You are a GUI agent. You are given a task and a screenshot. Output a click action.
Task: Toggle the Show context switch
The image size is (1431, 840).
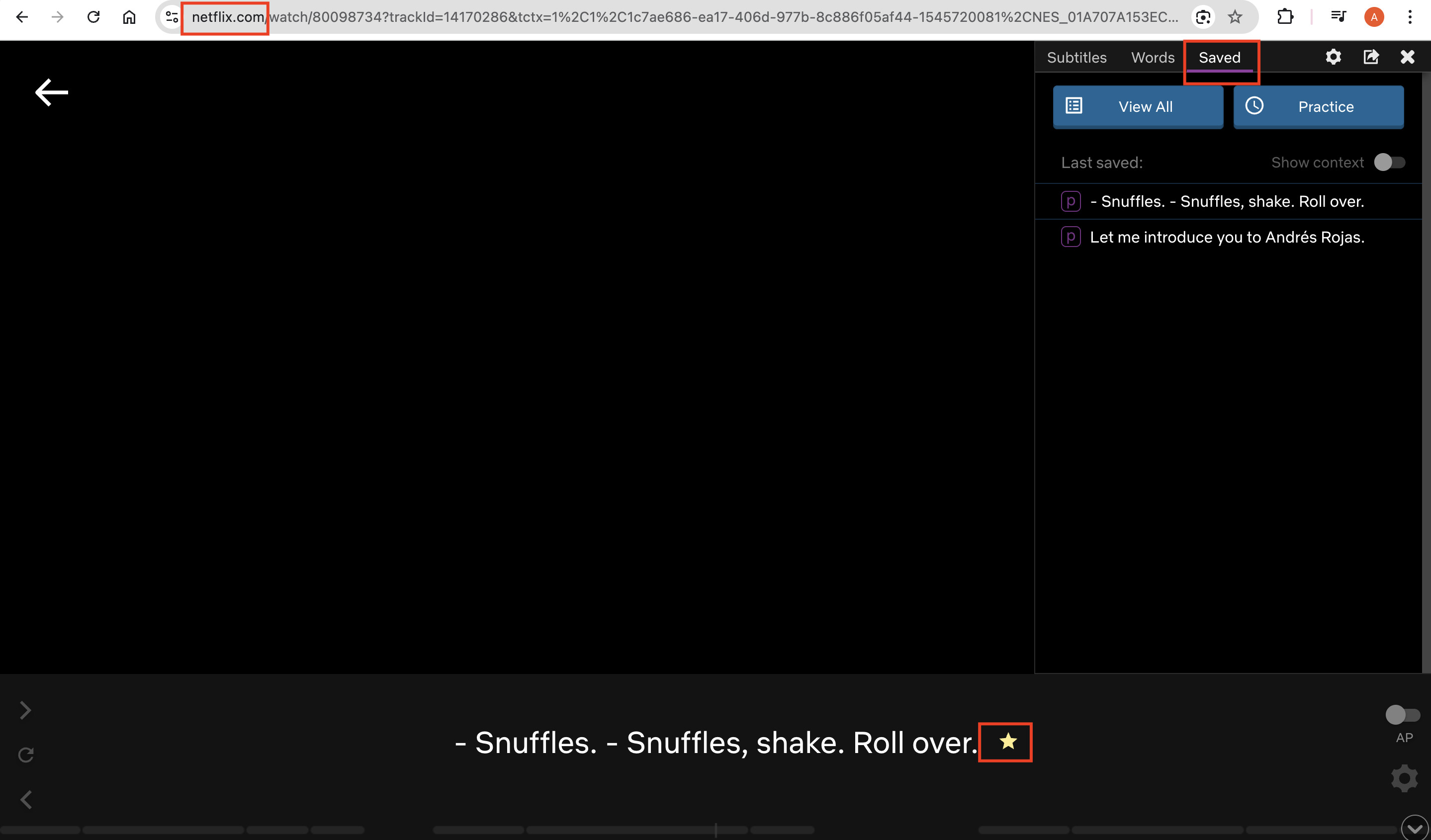(x=1389, y=163)
